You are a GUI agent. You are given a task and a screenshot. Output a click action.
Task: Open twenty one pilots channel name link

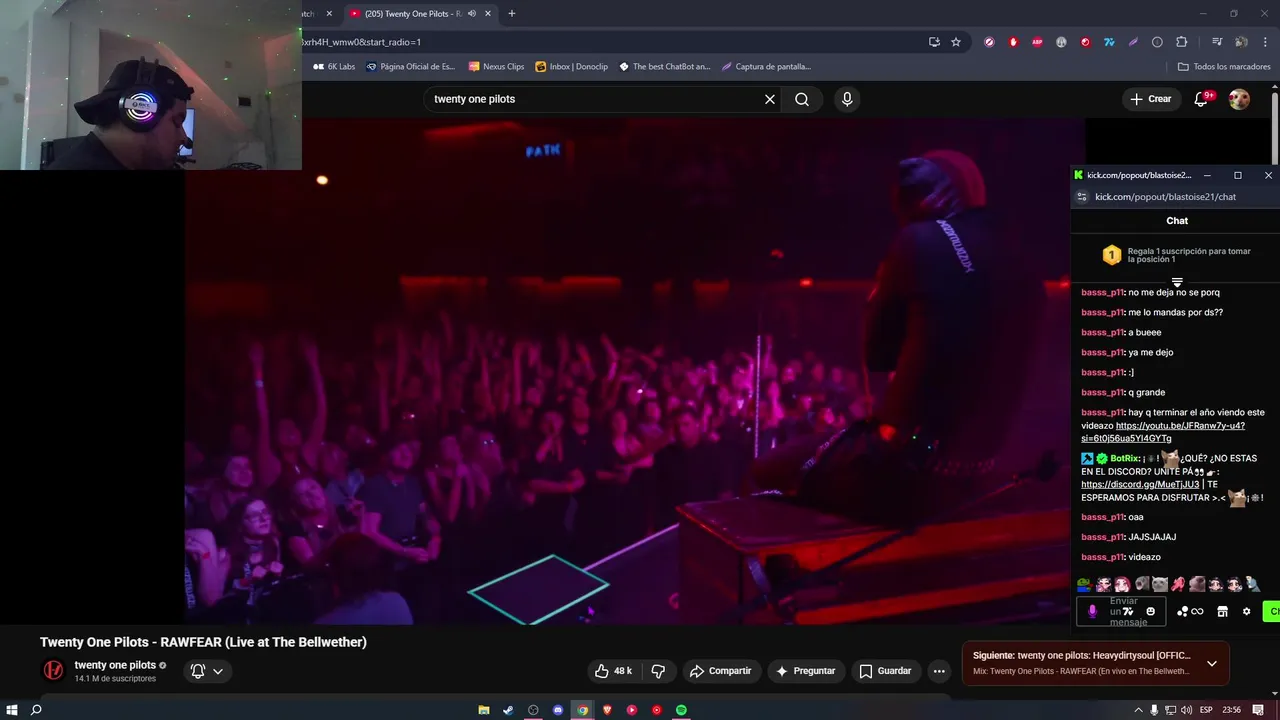(115, 665)
